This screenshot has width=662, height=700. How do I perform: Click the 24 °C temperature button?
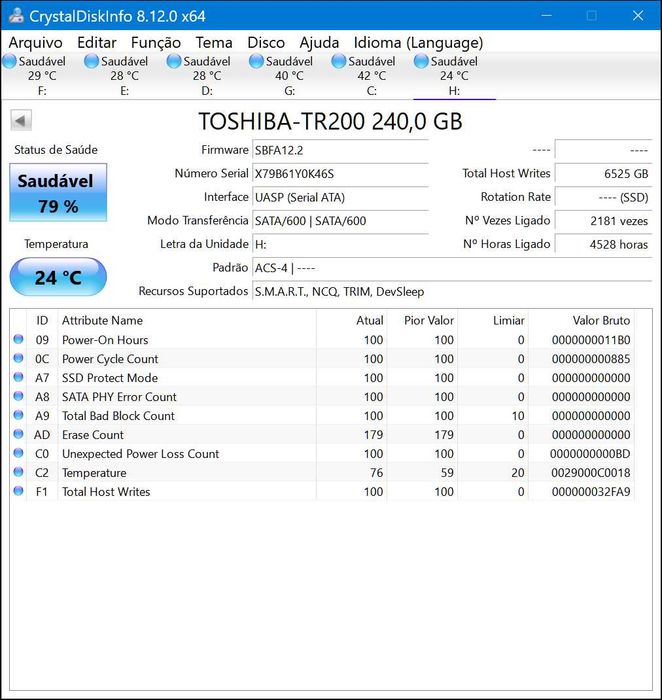58,277
